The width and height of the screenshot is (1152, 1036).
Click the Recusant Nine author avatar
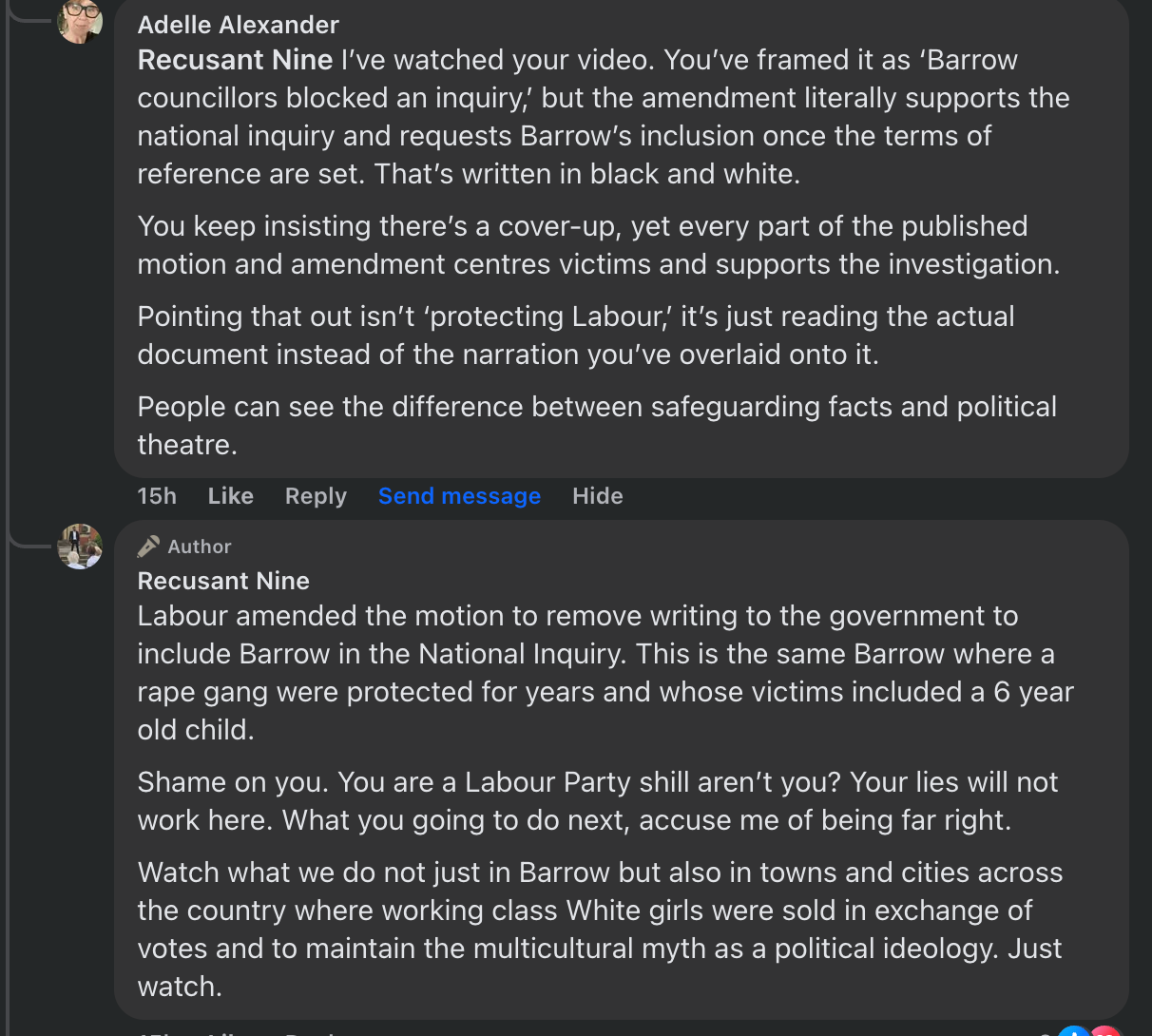(x=80, y=547)
